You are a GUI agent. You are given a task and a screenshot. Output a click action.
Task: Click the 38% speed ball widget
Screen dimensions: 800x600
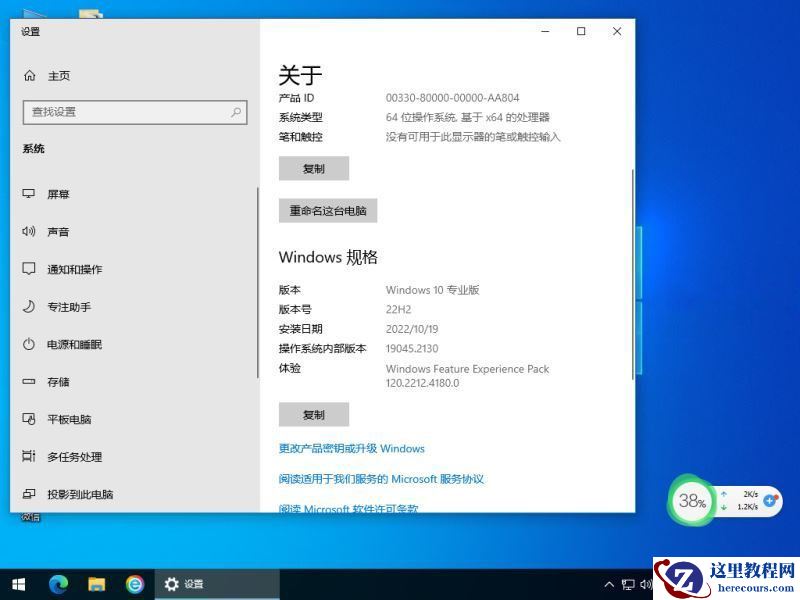pos(692,501)
